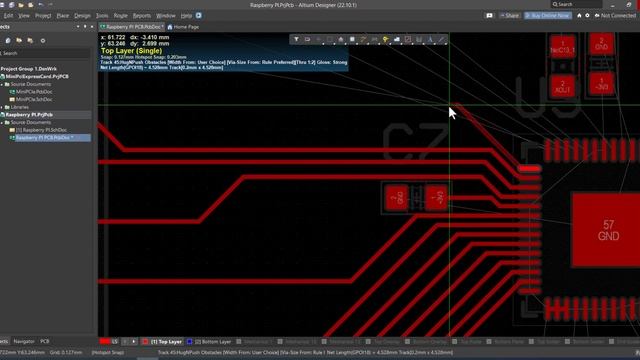Click the Projects panel Search field

(x=45, y=53)
